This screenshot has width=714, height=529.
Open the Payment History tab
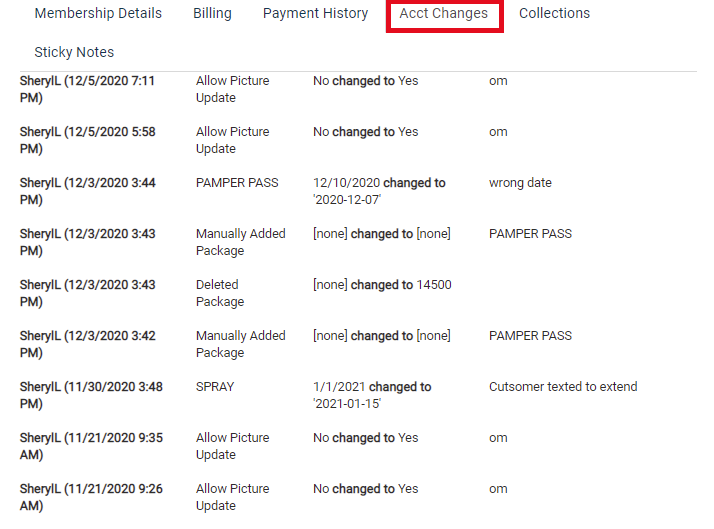[316, 14]
